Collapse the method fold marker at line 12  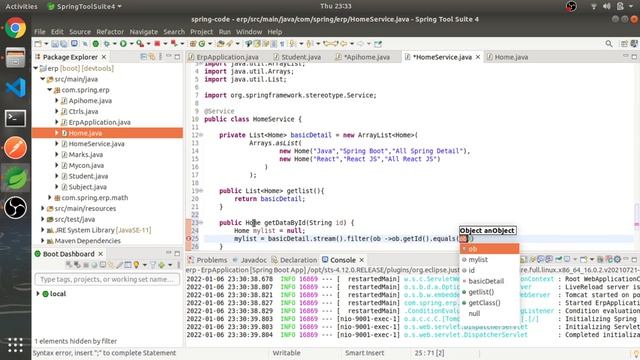point(201,135)
